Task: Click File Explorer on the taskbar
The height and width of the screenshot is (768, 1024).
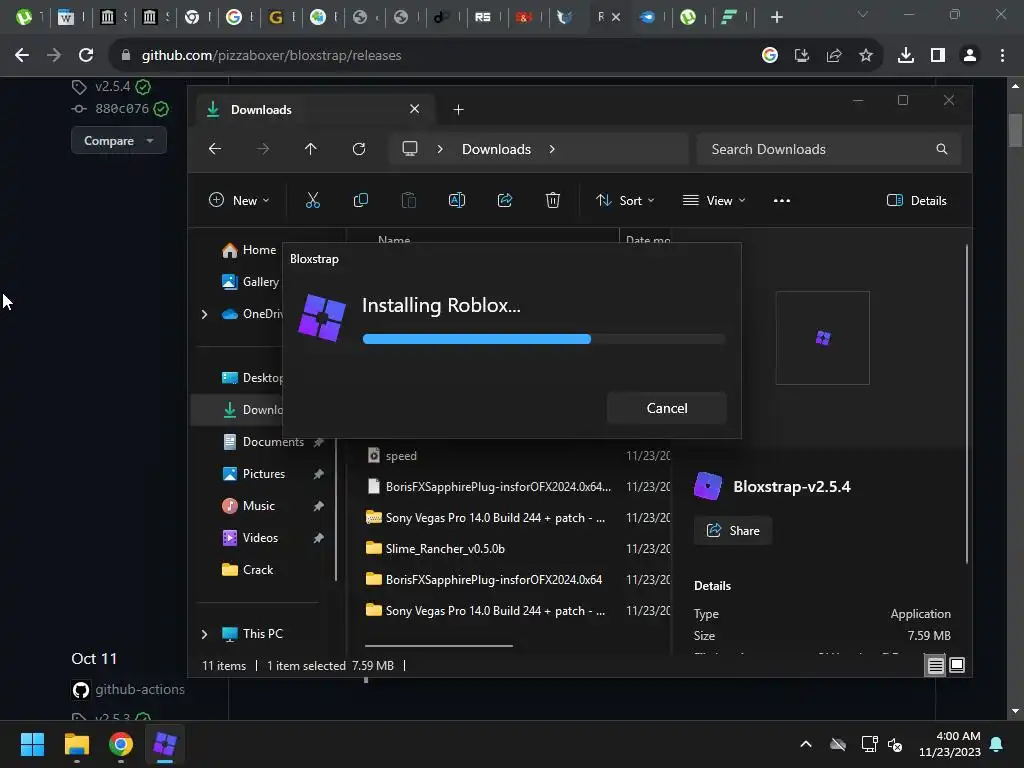Action: 76,744
